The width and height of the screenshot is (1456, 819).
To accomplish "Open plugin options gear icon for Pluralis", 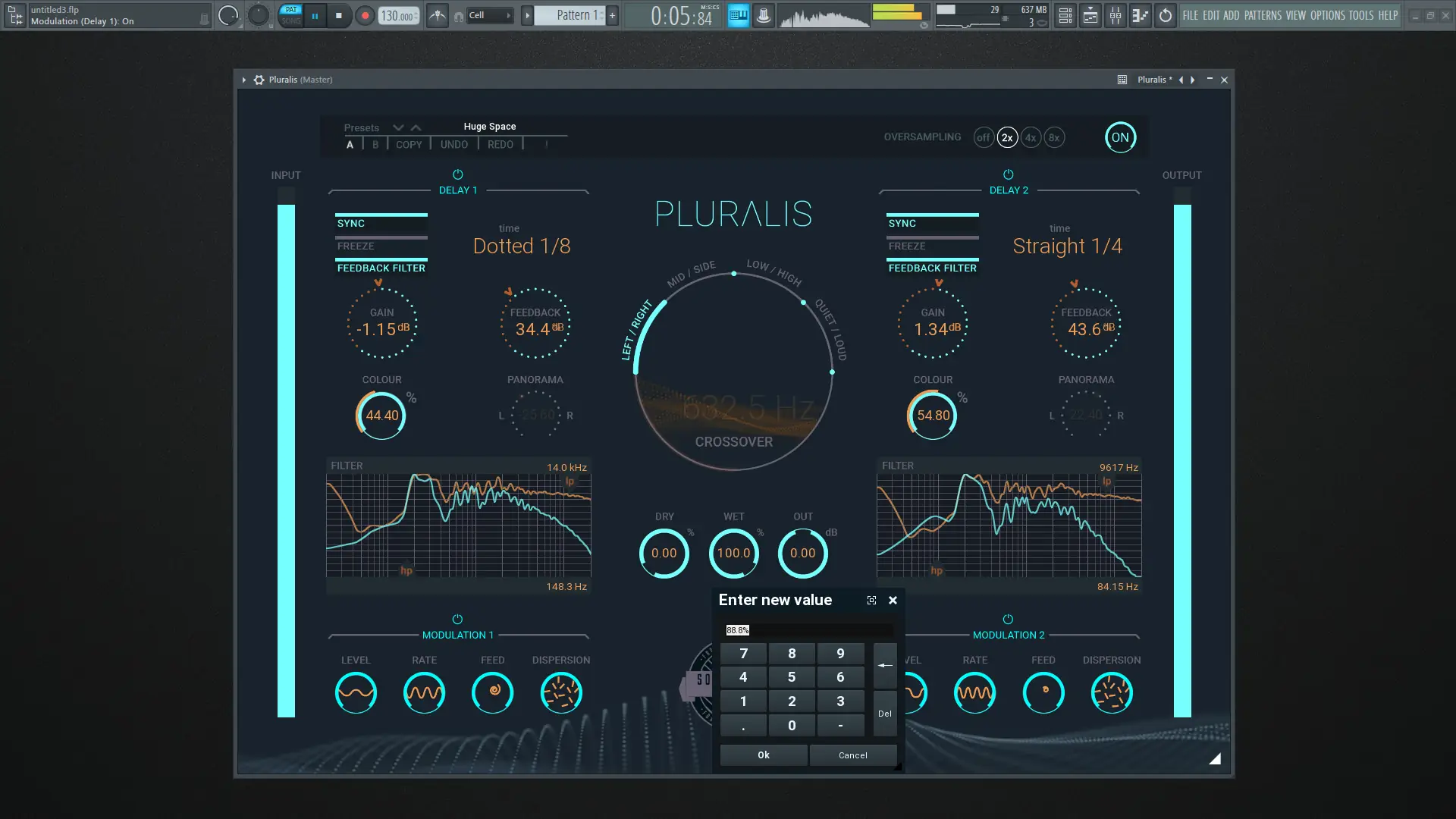I will pos(259,80).
